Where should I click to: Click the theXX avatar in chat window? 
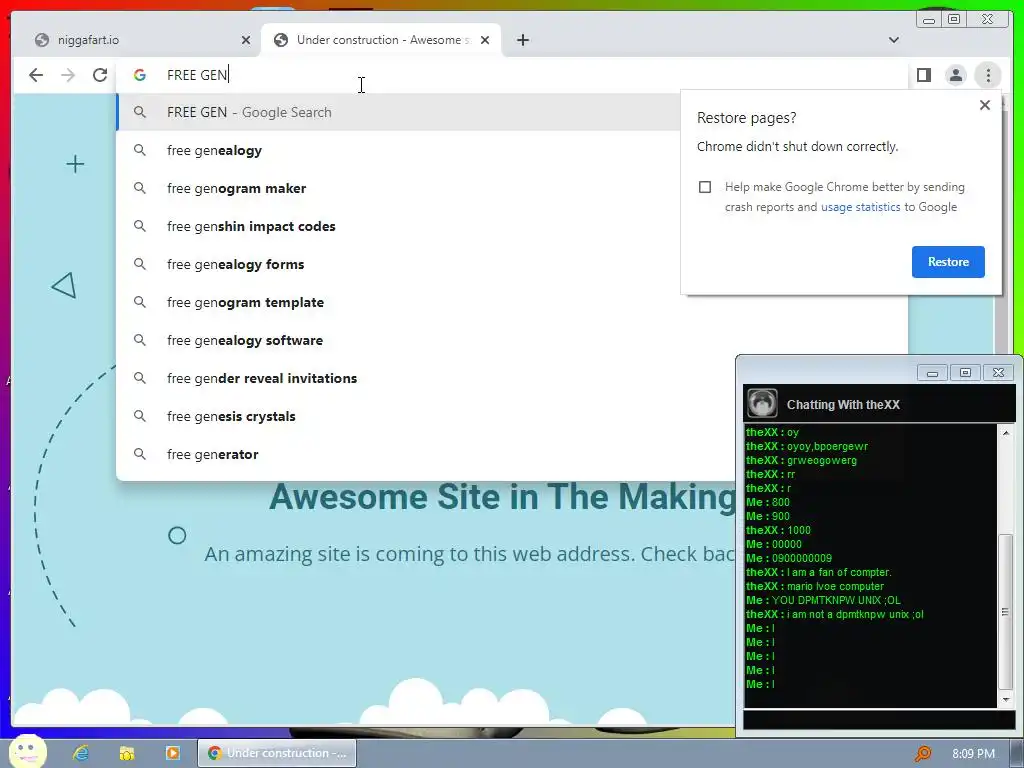tap(761, 403)
